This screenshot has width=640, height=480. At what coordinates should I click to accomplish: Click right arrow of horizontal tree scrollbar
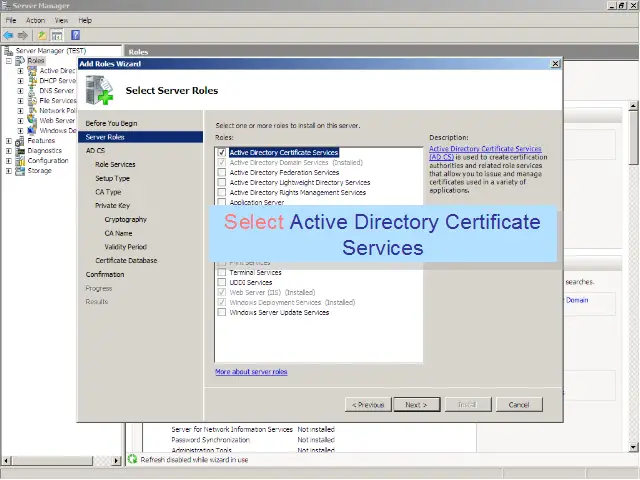[x=117, y=460]
